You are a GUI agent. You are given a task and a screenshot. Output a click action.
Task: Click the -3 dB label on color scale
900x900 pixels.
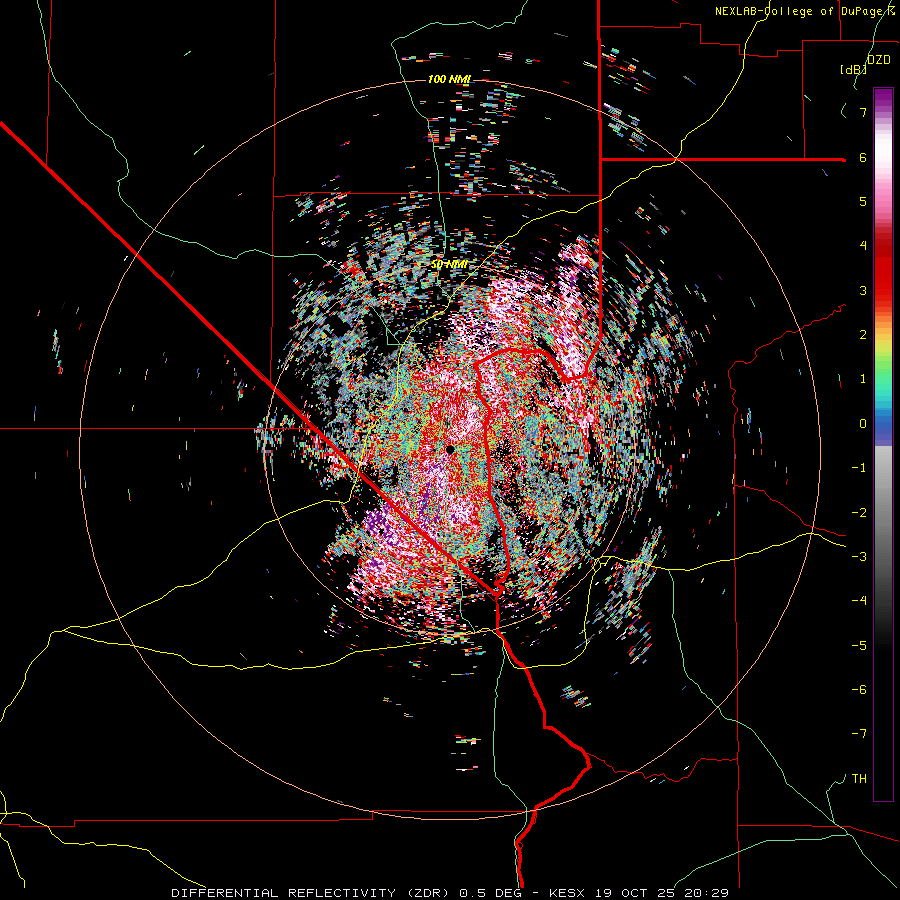[x=859, y=557]
